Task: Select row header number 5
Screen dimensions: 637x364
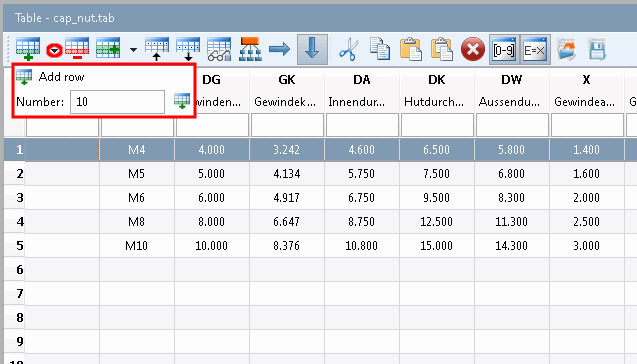Action: tap(15, 246)
